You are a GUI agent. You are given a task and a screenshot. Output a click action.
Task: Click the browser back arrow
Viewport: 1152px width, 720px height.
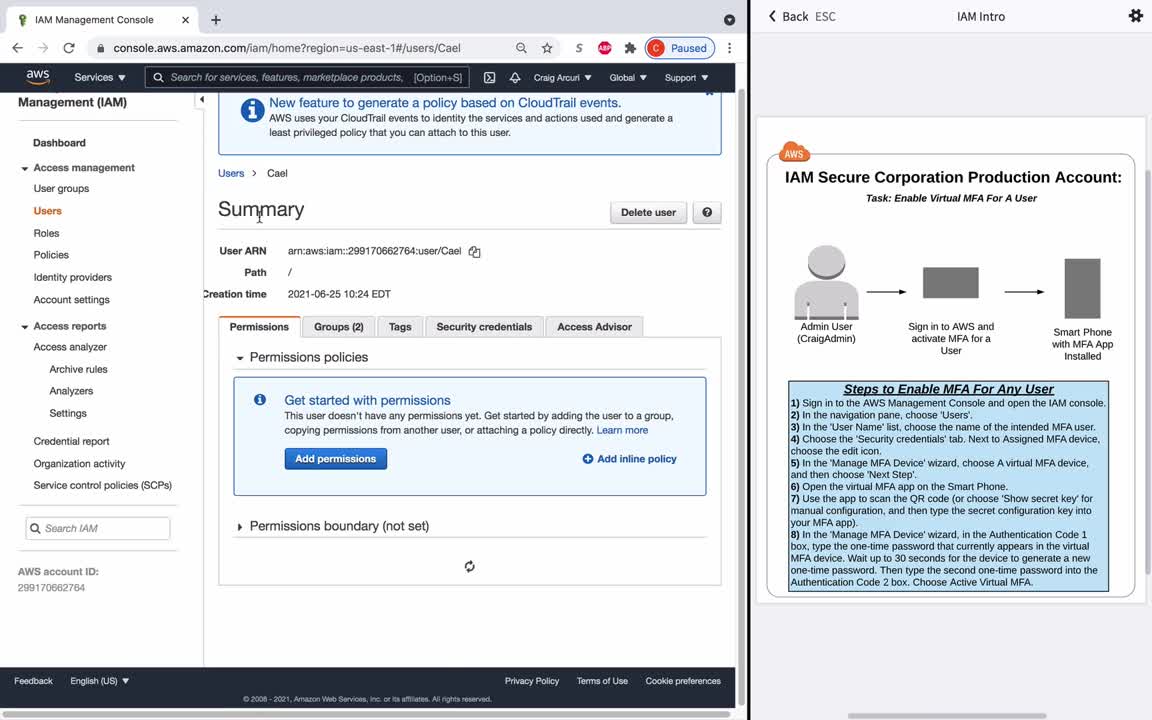(18, 48)
